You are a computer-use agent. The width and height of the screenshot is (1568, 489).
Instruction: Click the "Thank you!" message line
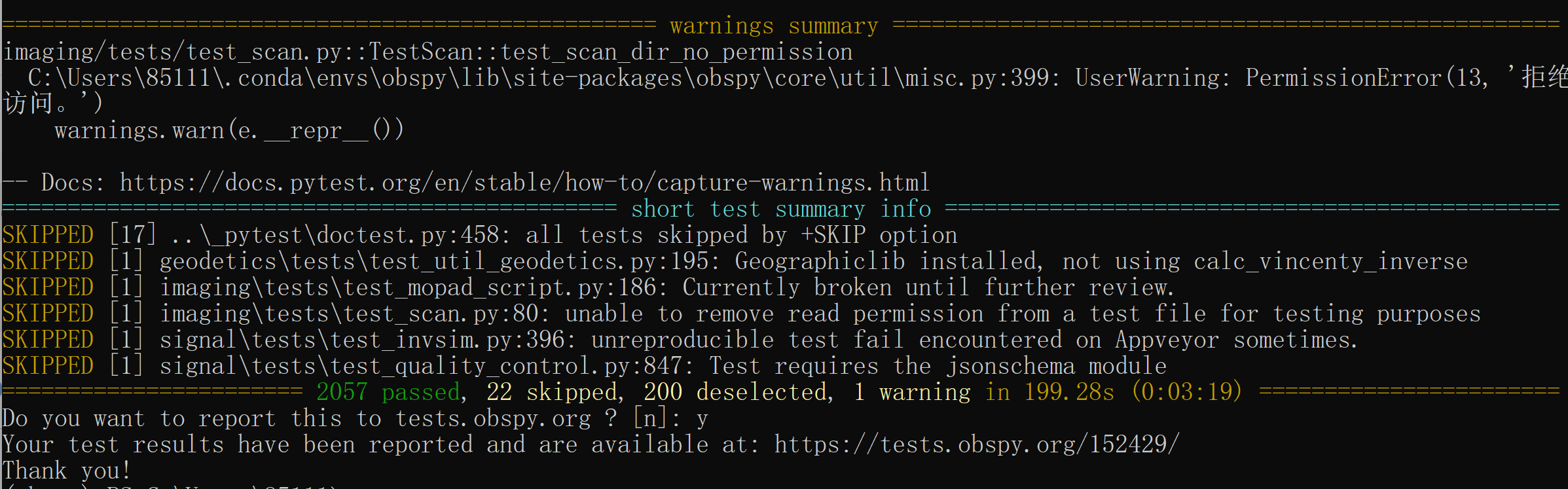[x=67, y=471]
